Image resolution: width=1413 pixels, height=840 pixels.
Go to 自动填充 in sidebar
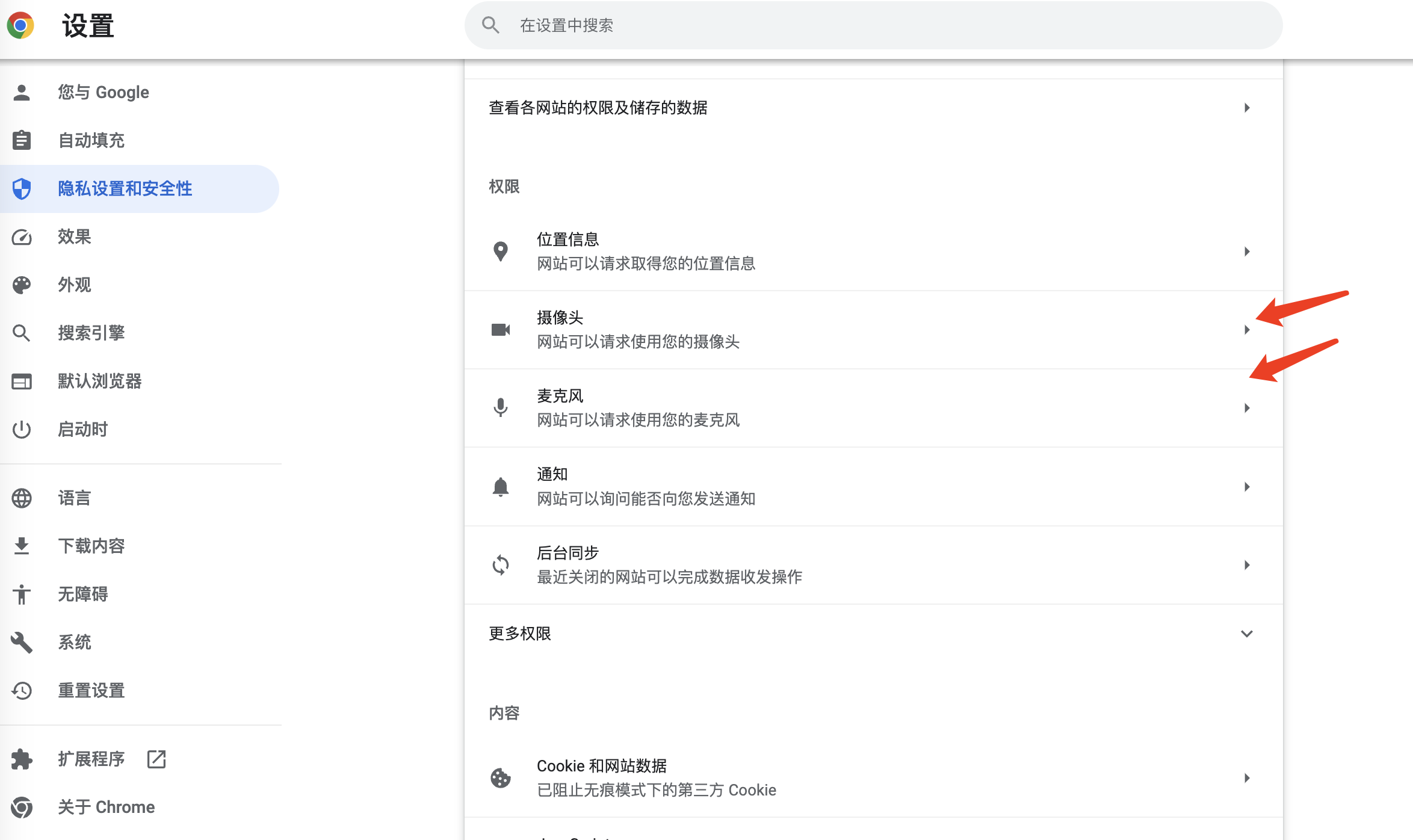[91, 140]
